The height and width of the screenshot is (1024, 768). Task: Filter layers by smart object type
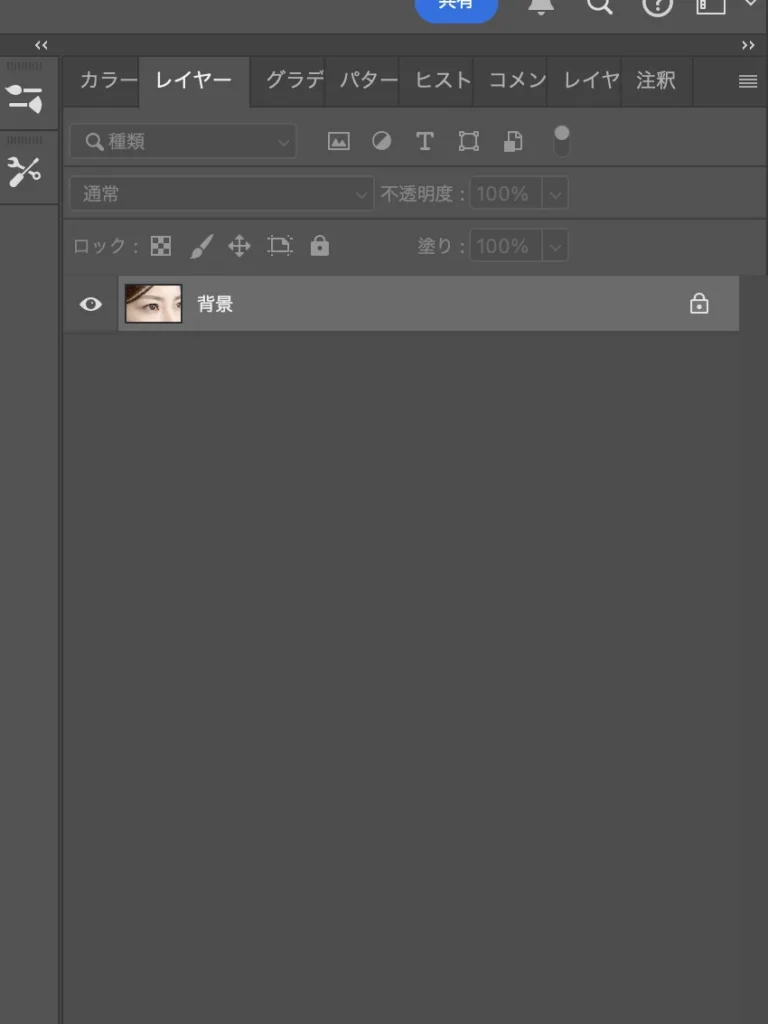pyautogui.click(x=512, y=142)
